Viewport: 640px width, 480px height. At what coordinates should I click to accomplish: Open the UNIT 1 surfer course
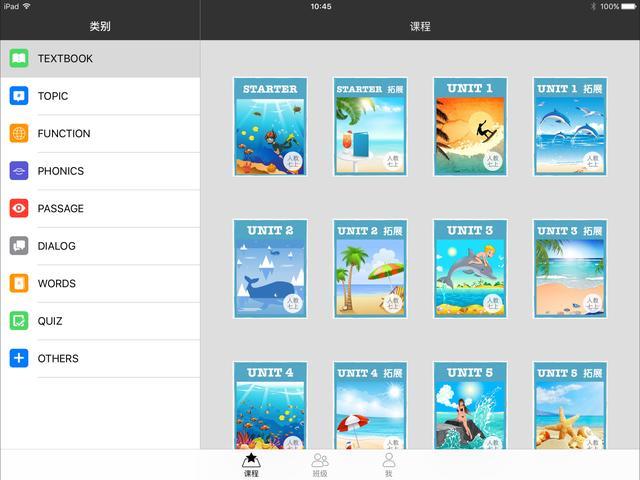[470, 127]
